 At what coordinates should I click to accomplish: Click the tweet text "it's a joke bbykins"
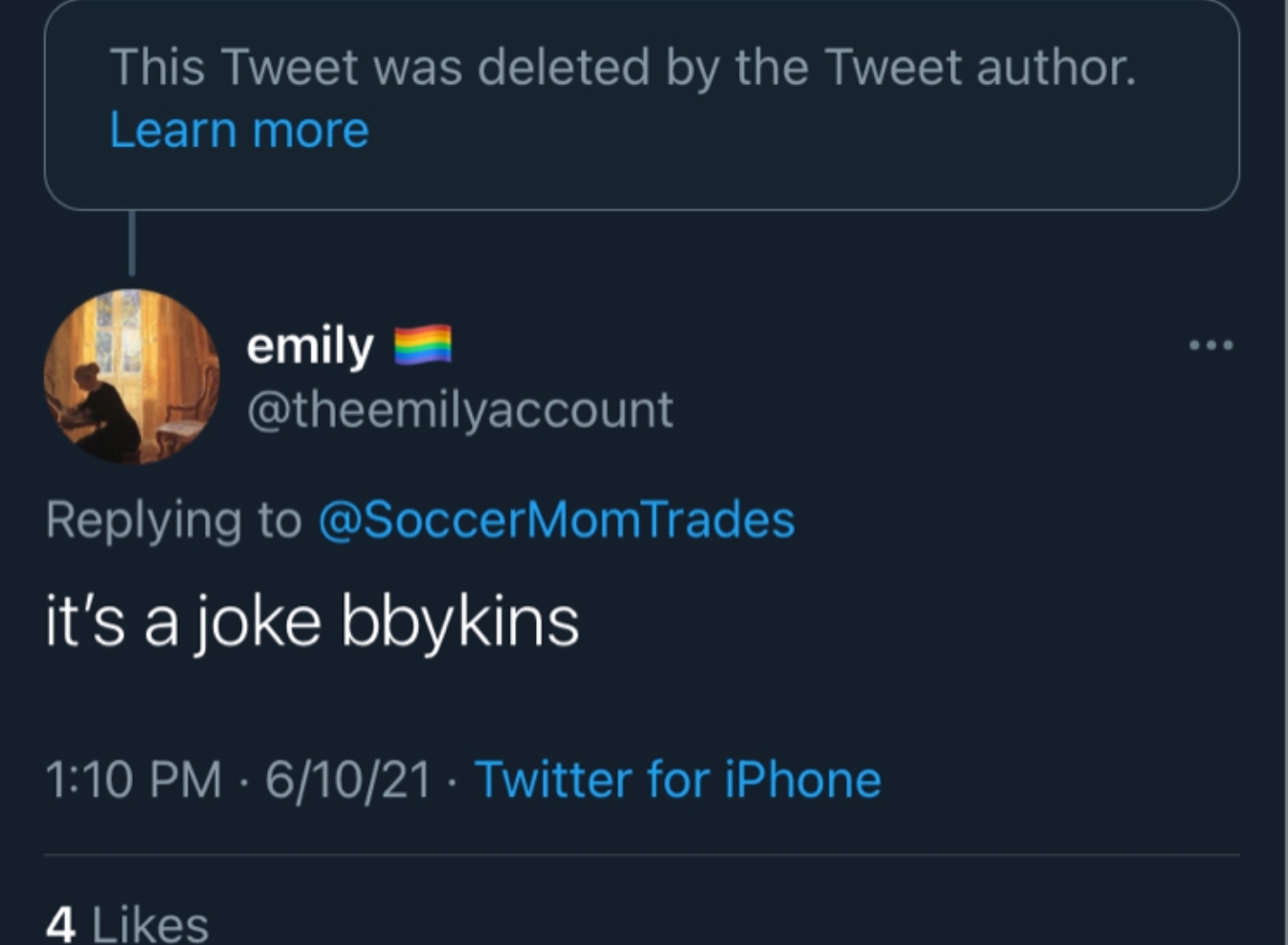(x=312, y=622)
